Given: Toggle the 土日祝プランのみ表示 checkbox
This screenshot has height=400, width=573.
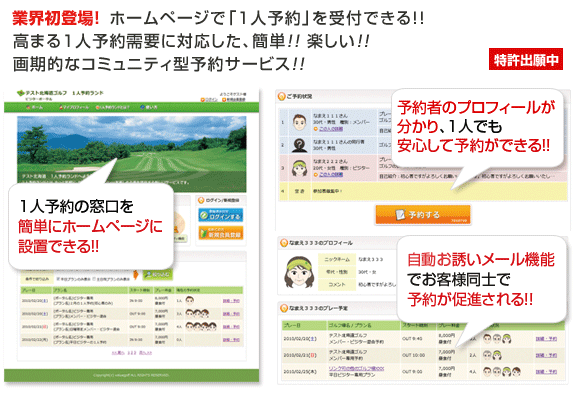Looking at the screenshot, I should 94,279.
